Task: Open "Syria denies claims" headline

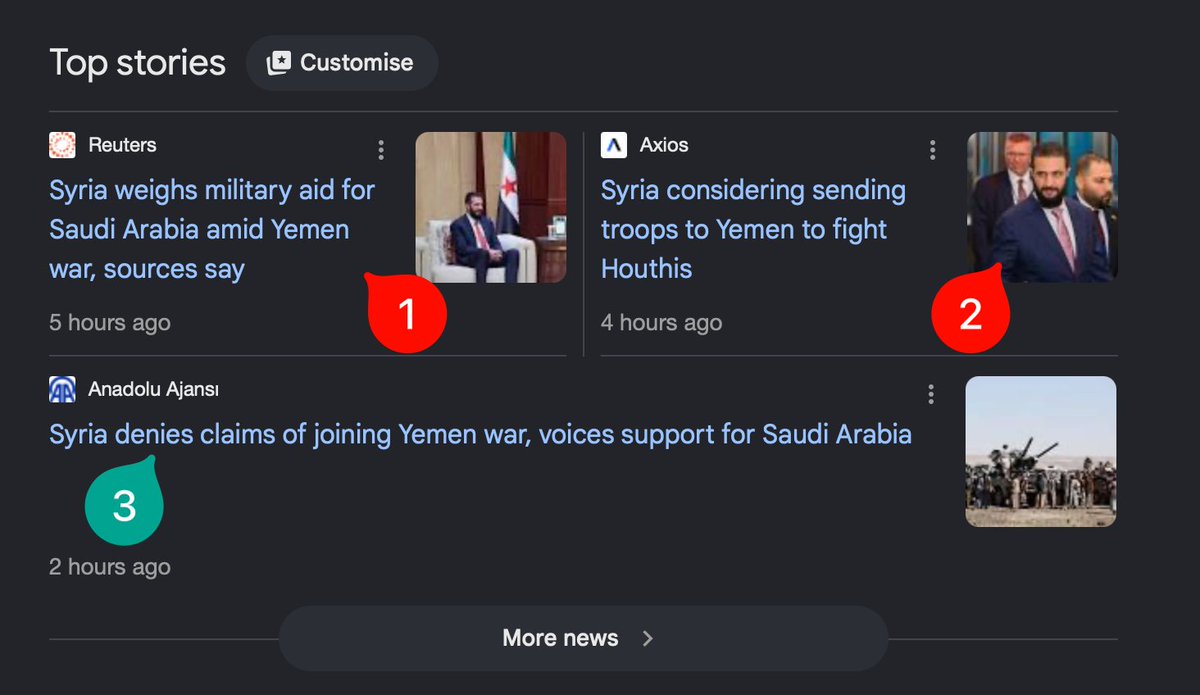Action: tap(480, 434)
